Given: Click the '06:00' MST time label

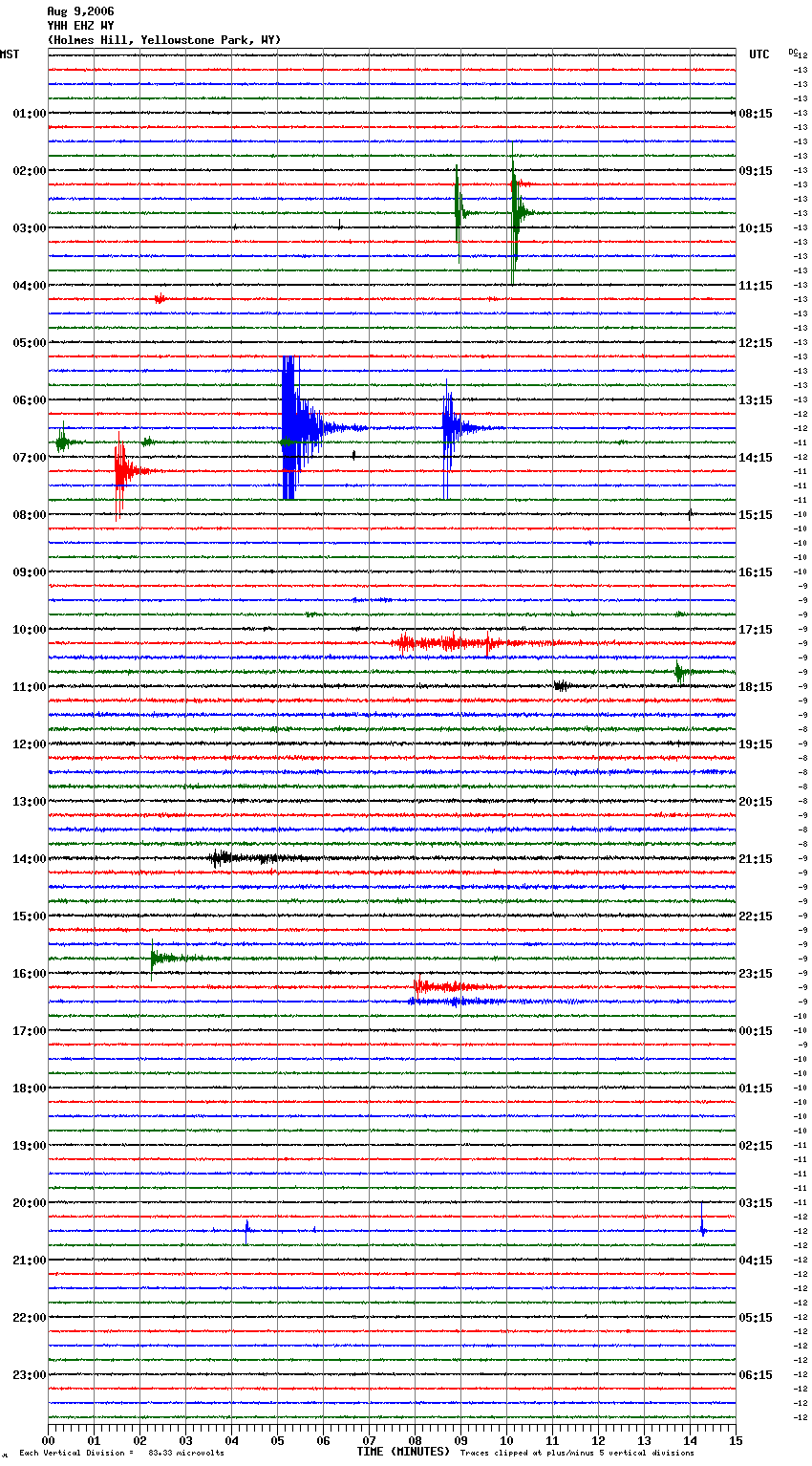Looking at the screenshot, I should tap(29, 399).
